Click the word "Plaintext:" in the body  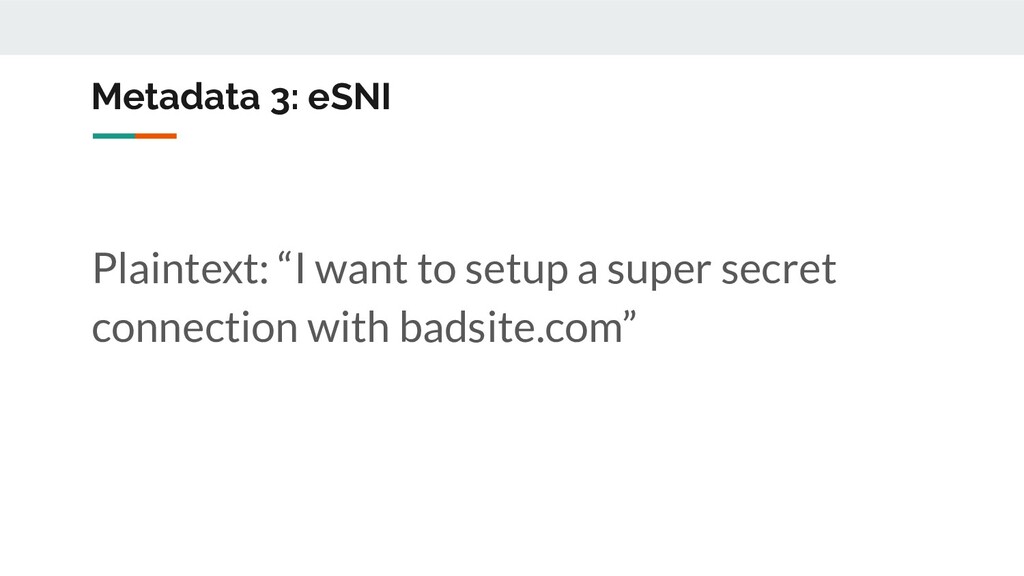click(180, 269)
